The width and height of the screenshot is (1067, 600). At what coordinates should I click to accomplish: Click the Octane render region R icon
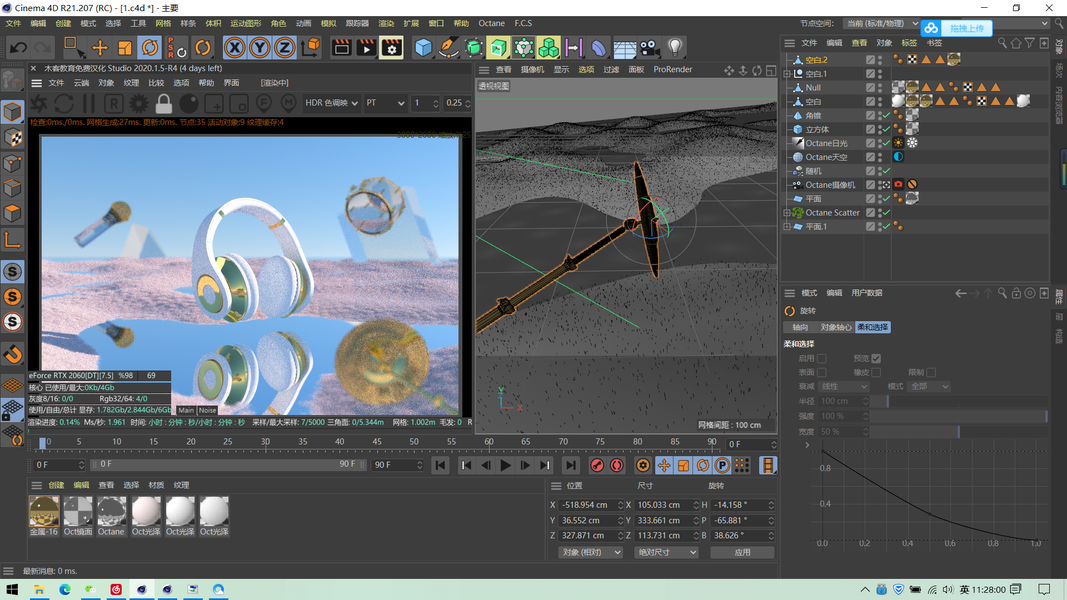tap(114, 103)
